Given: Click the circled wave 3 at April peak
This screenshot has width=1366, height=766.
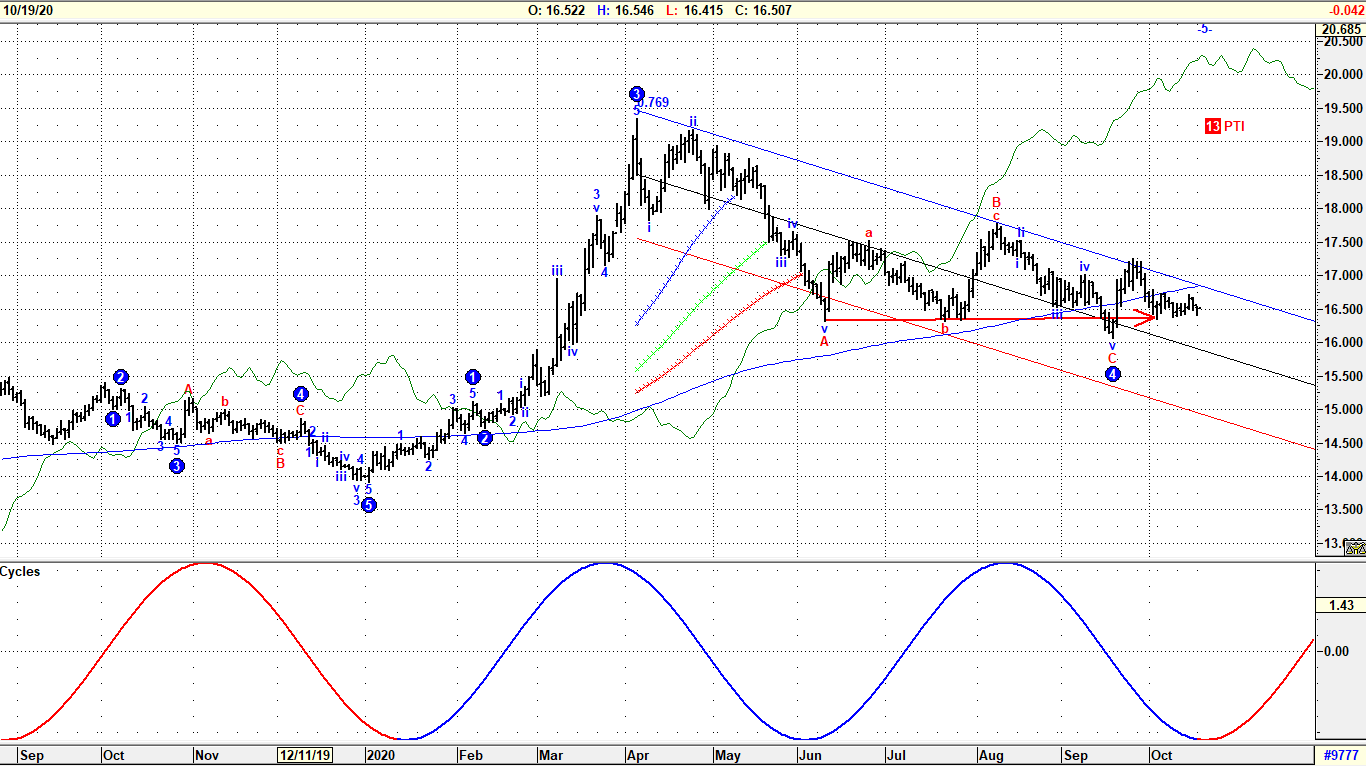Looking at the screenshot, I should tap(637, 94).
